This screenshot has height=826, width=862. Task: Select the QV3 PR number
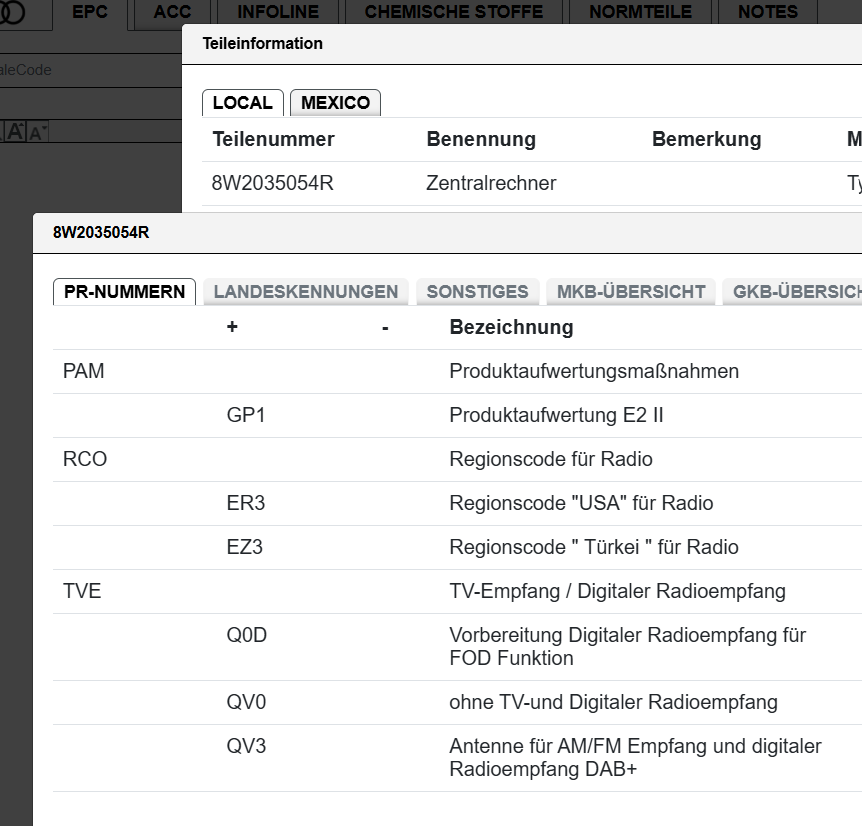pyautogui.click(x=246, y=746)
